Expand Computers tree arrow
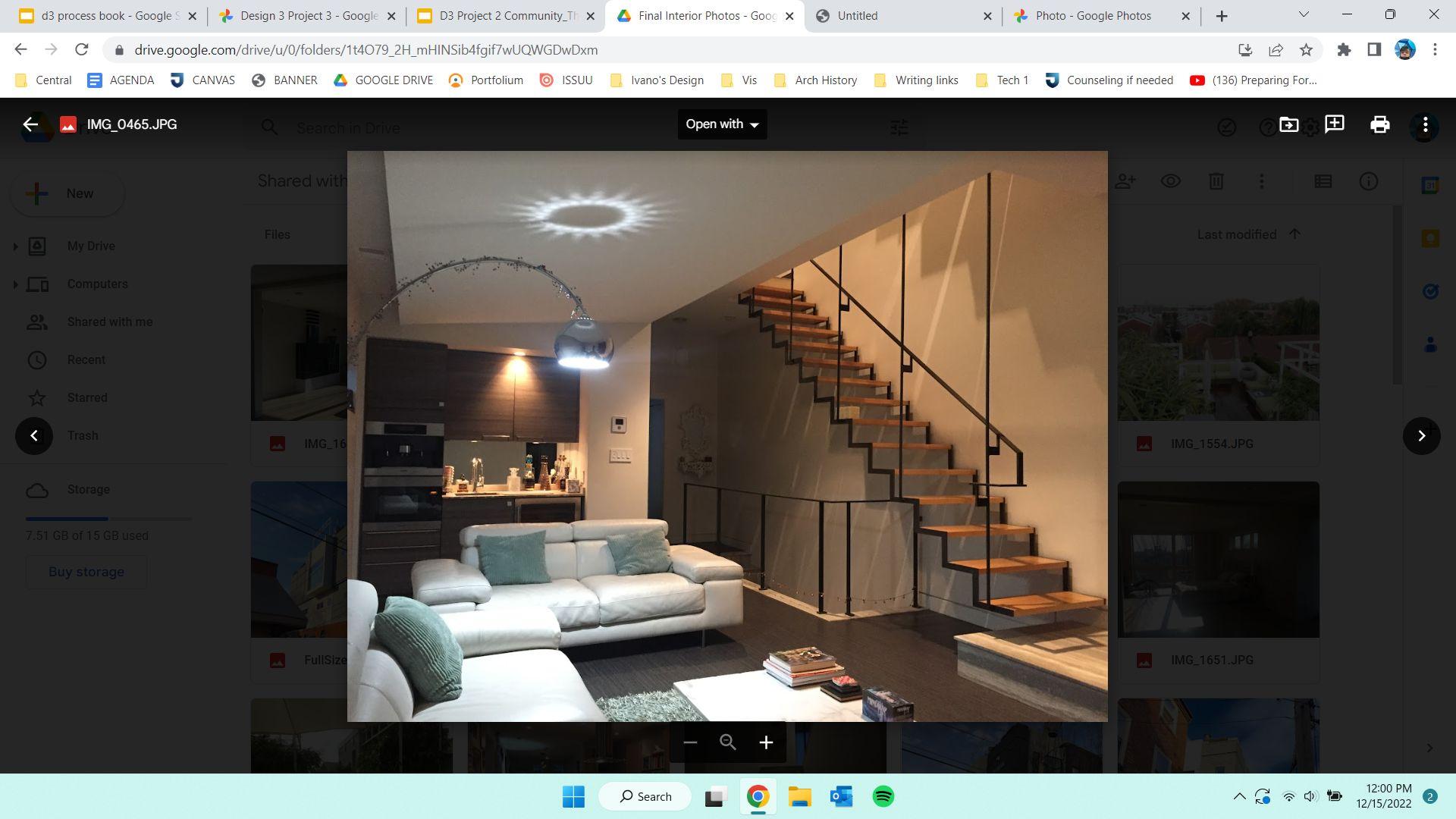Screen dimensions: 1456x819 pyautogui.click(x=15, y=284)
